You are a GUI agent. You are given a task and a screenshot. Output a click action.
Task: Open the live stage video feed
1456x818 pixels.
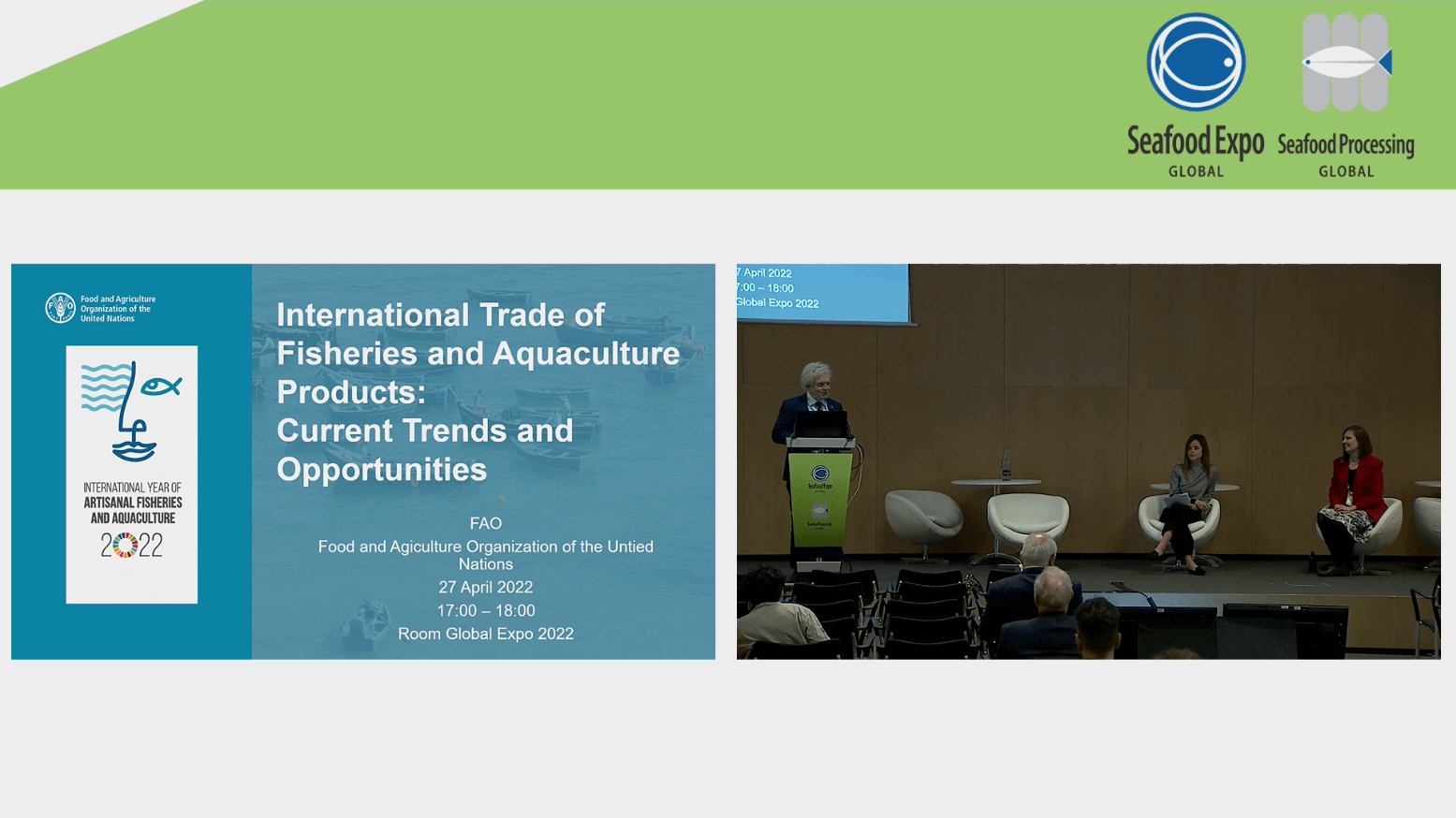click(x=1088, y=461)
